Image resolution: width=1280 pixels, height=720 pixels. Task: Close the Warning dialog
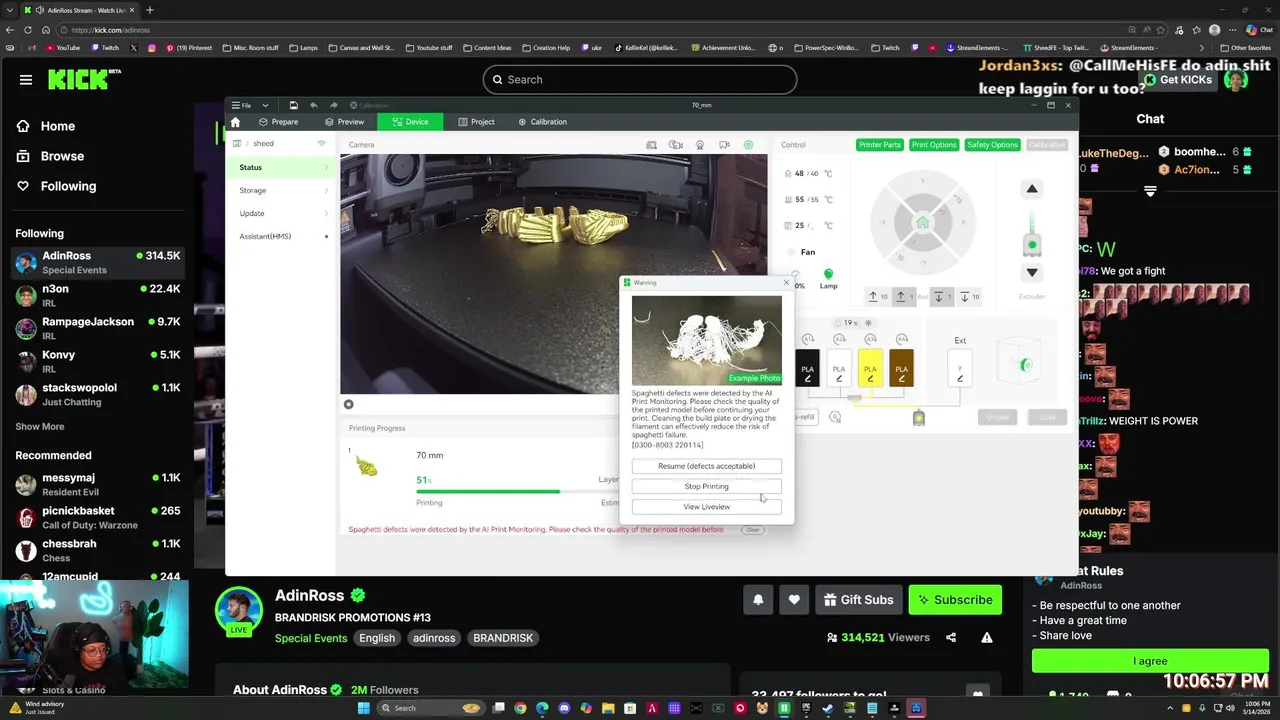pos(786,283)
